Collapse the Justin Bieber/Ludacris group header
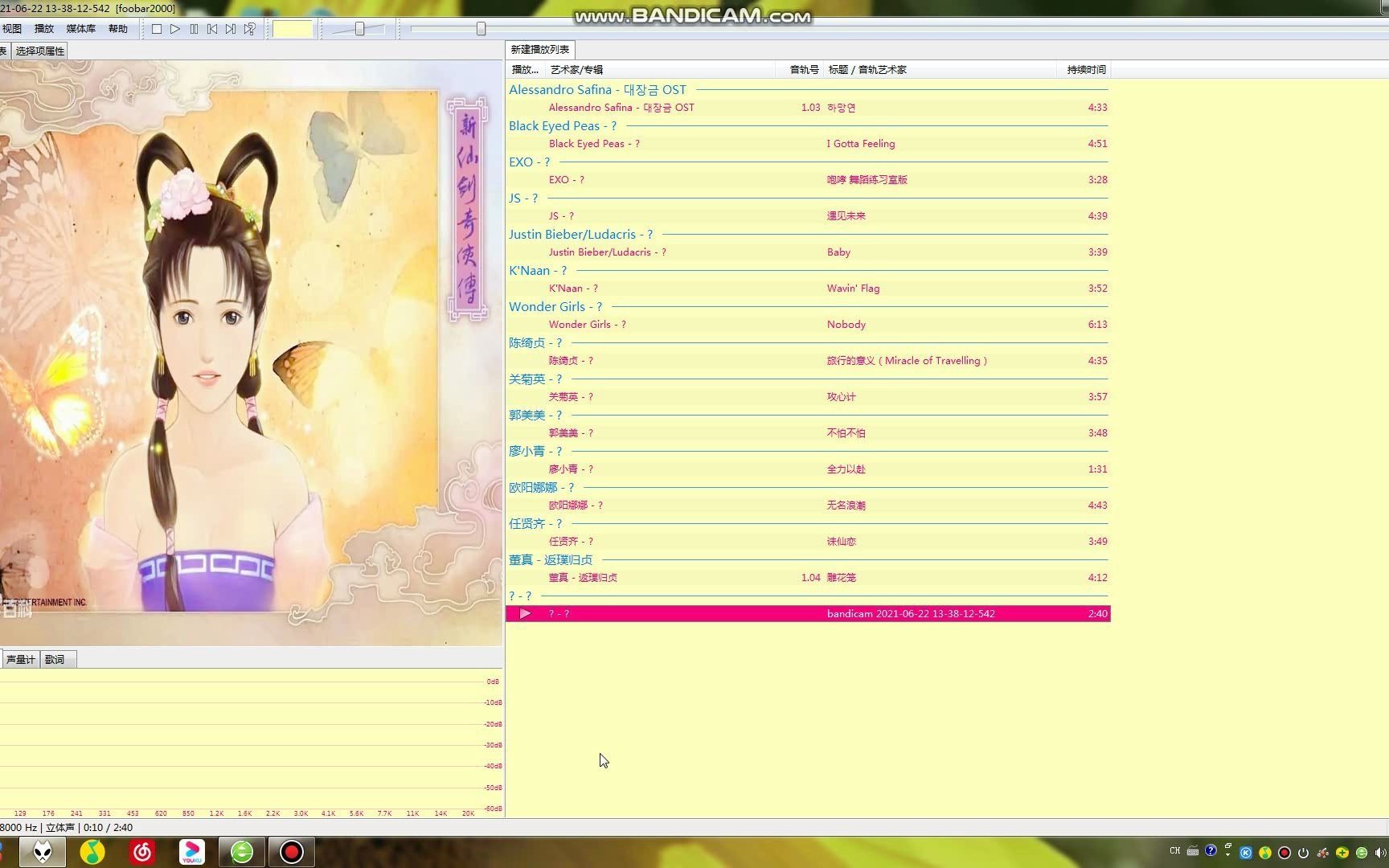The image size is (1389, 868). coord(808,235)
